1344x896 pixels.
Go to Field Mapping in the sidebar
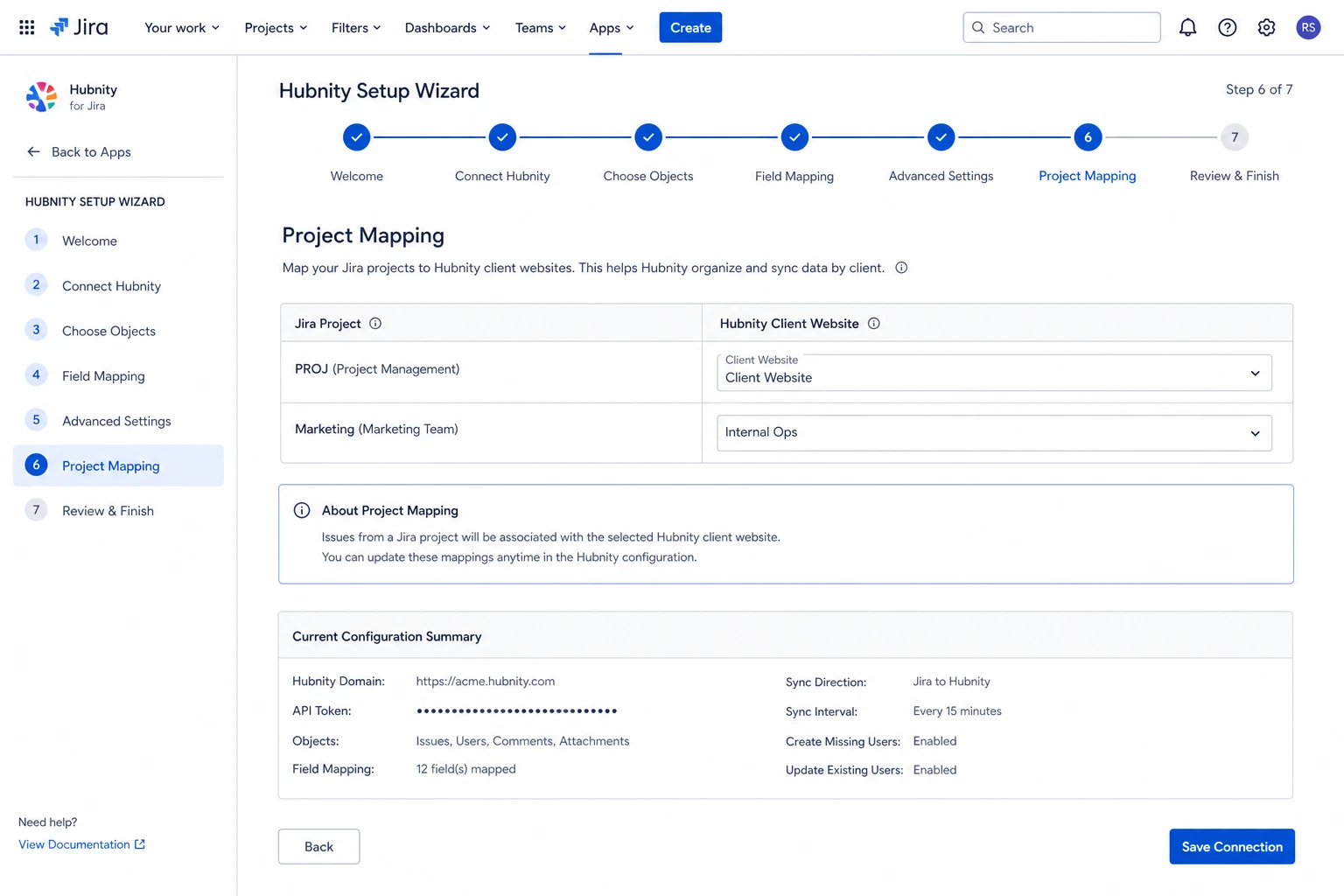118,376
